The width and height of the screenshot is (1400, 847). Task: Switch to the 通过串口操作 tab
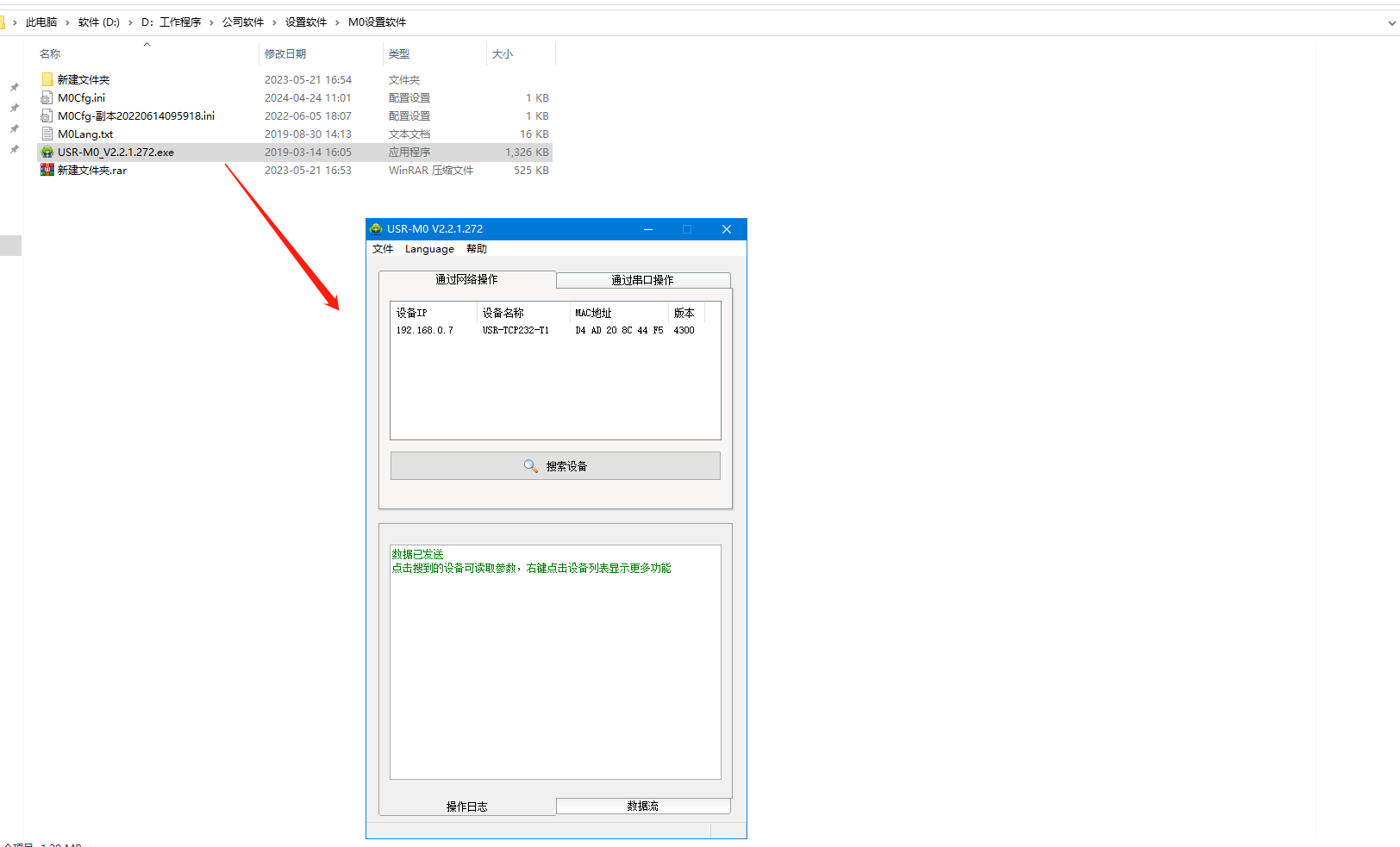click(642, 280)
